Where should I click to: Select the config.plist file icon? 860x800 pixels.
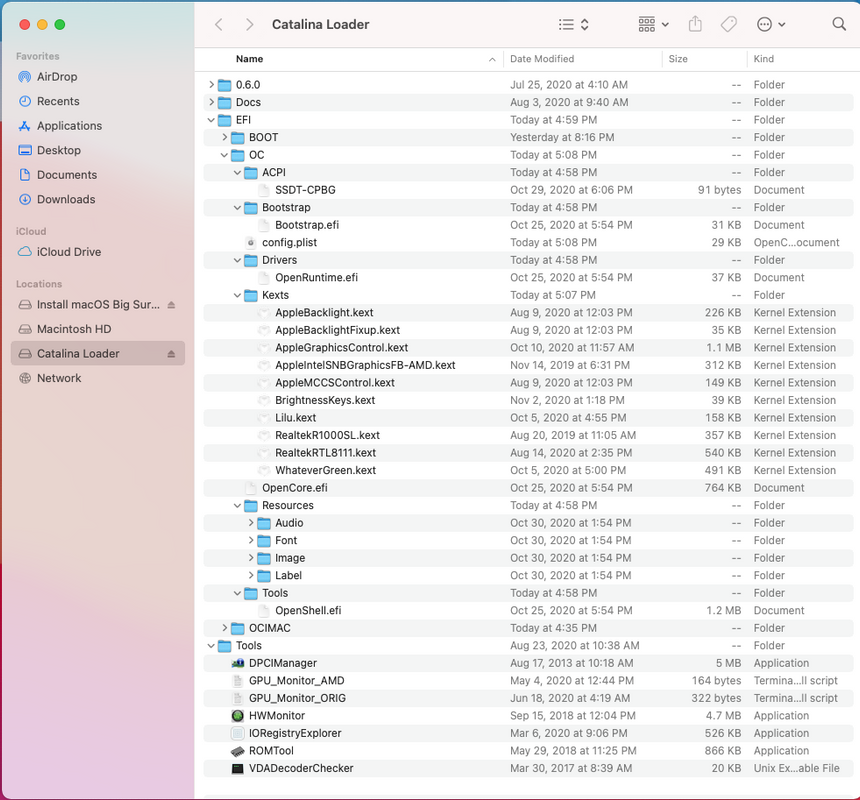click(251, 242)
